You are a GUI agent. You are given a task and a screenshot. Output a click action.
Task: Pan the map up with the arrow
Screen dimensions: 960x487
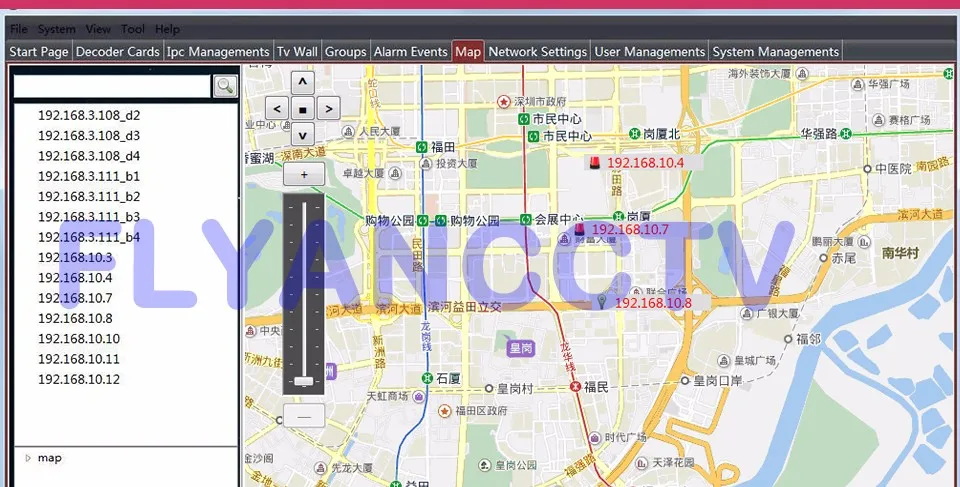pos(302,83)
